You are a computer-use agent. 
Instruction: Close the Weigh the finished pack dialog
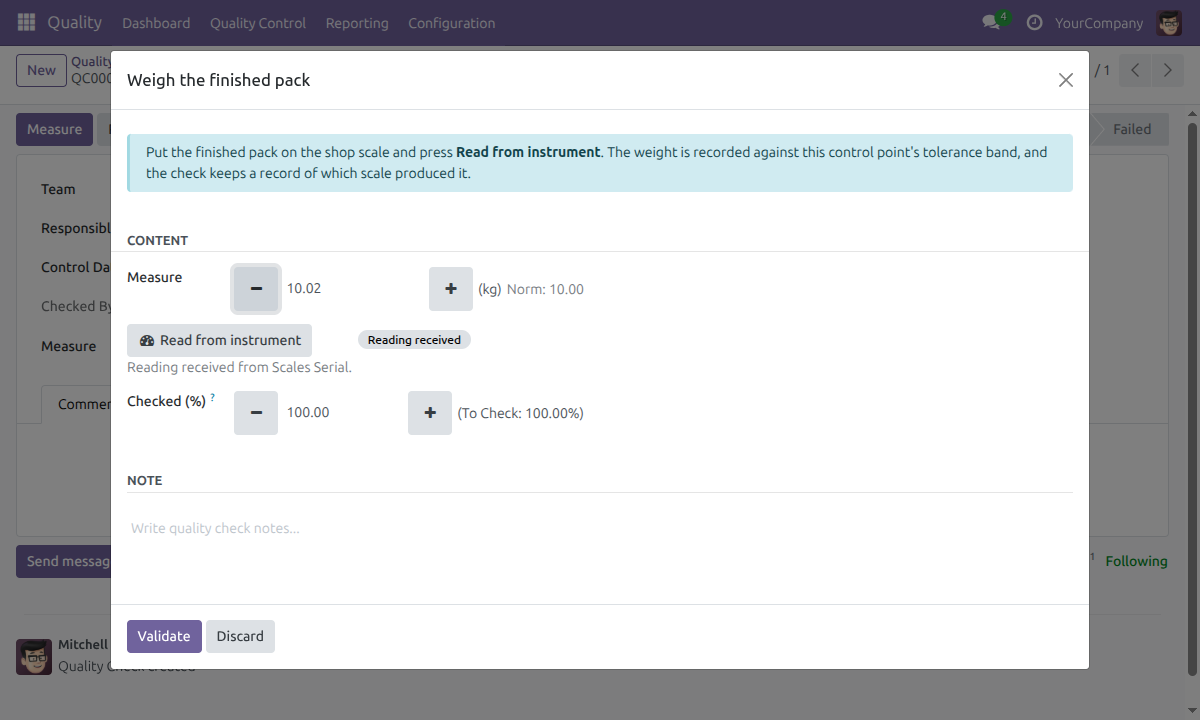(1066, 80)
